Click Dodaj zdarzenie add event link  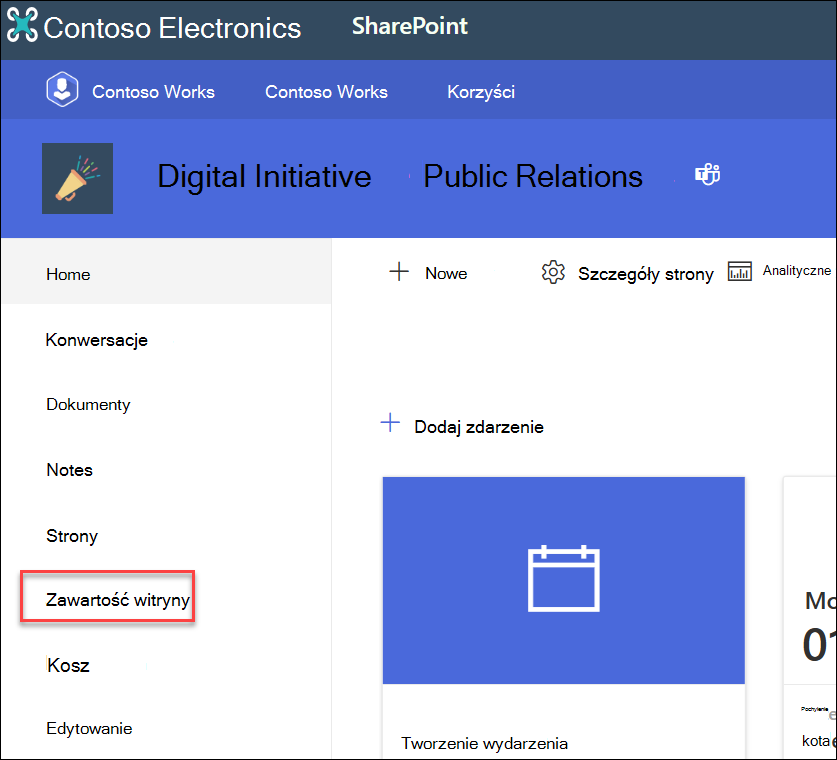[479, 427]
